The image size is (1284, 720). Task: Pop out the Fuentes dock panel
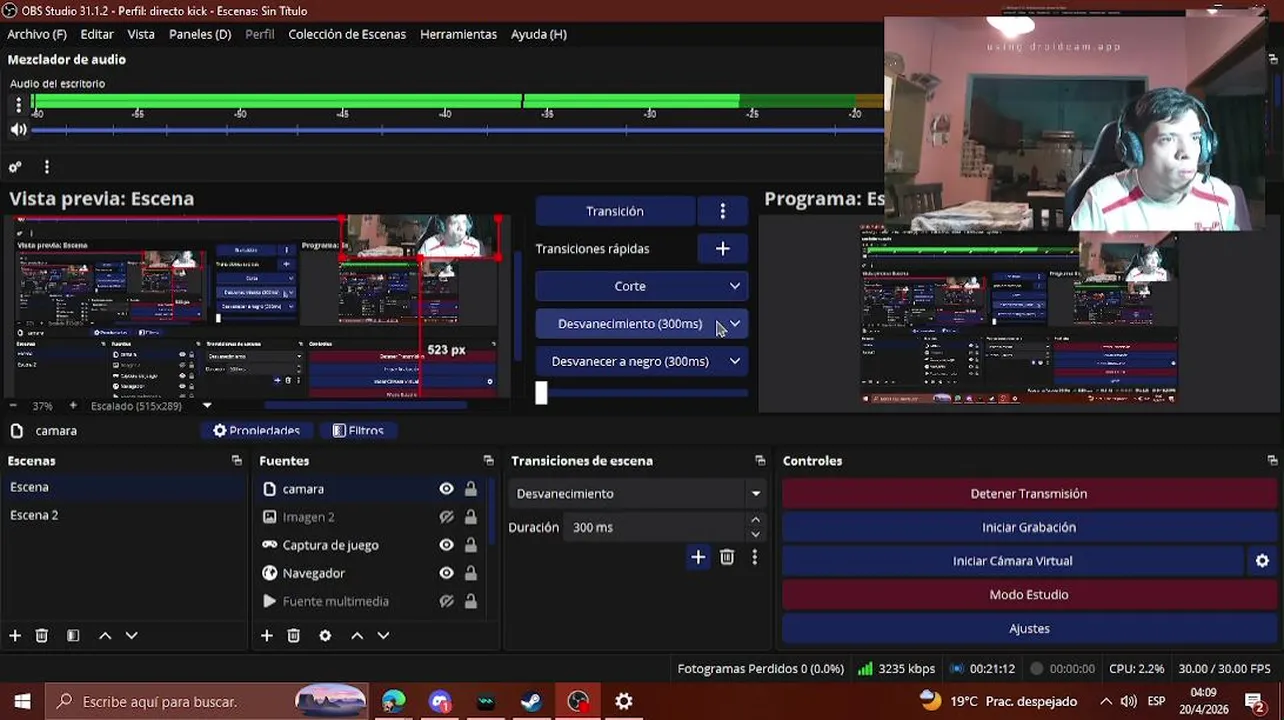click(489, 461)
